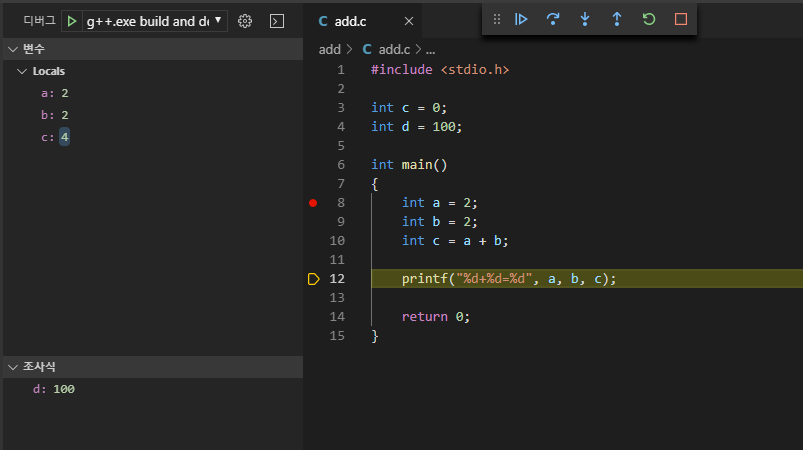Open the debug console icon
The height and width of the screenshot is (450, 803).
coord(277,21)
